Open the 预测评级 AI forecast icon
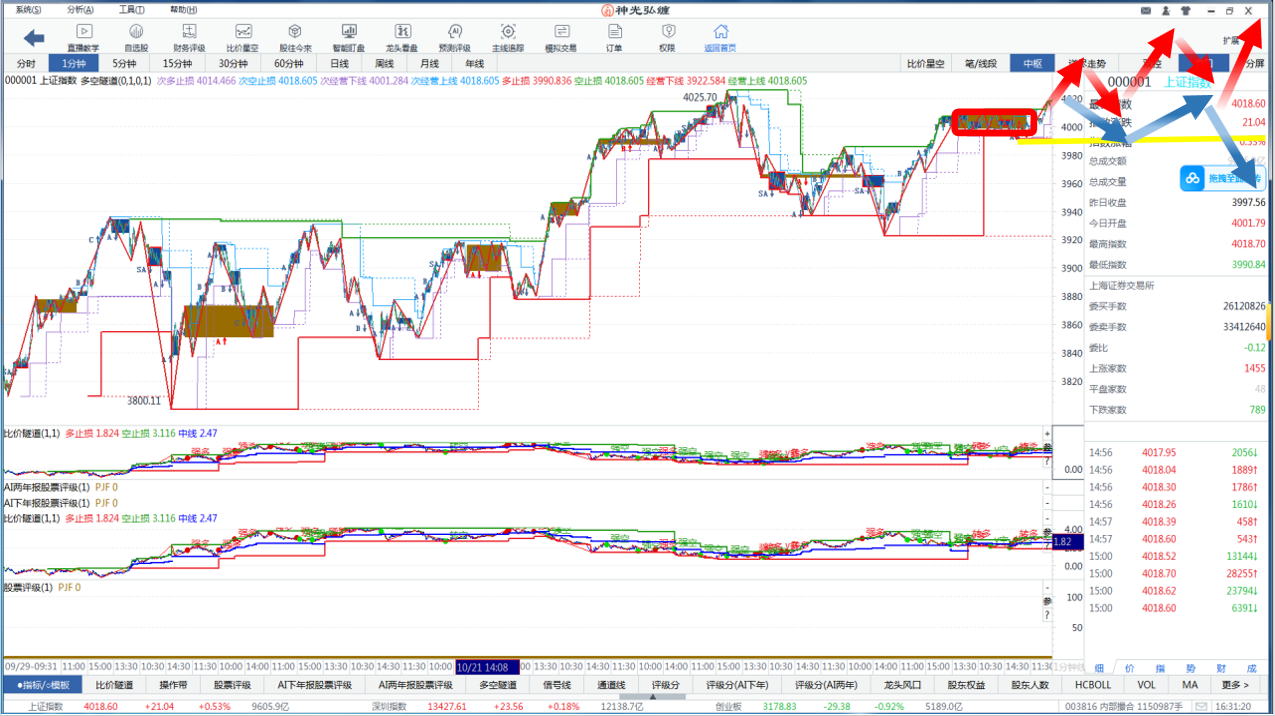 (x=455, y=38)
